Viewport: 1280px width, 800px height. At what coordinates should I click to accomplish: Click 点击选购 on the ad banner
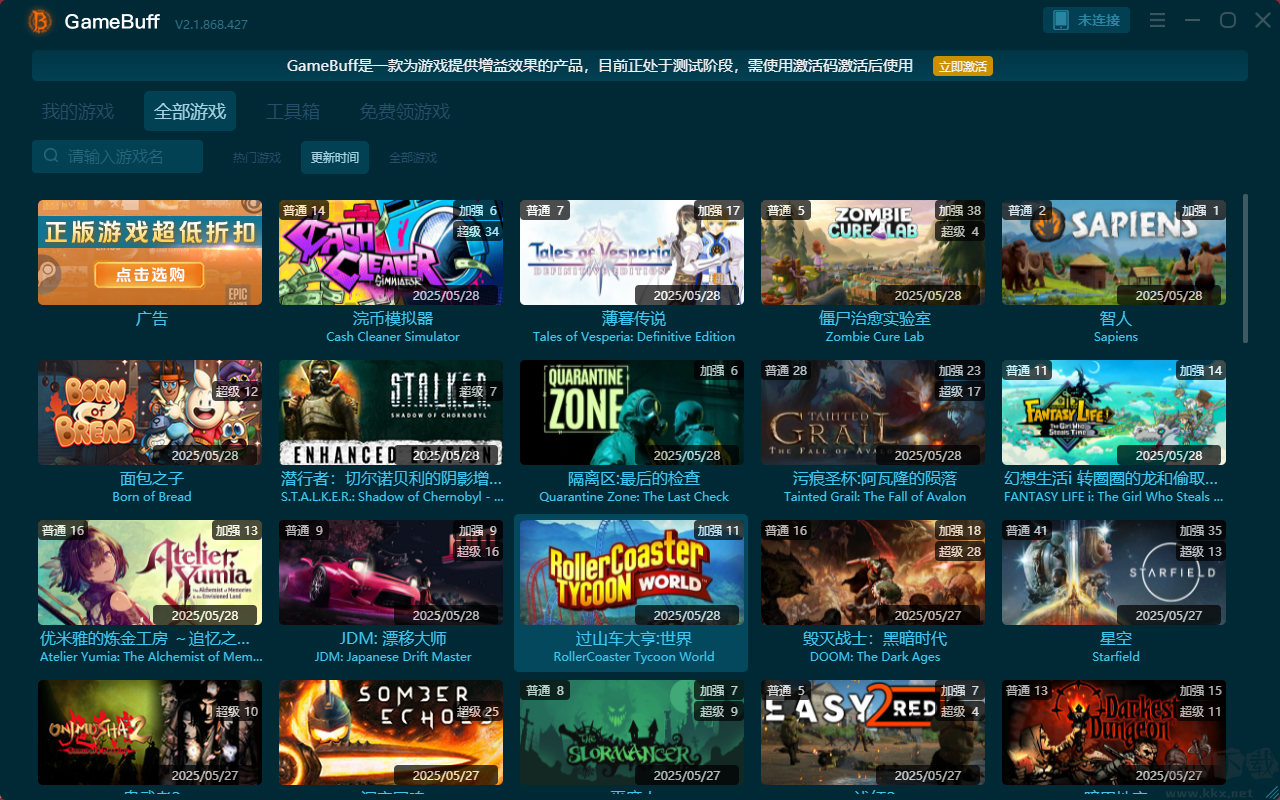pyautogui.click(x=150, y=274)
